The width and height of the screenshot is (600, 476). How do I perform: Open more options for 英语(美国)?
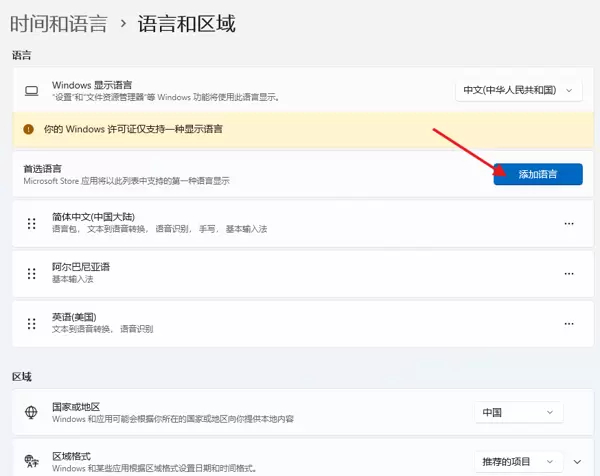click(x=569, y=323)
